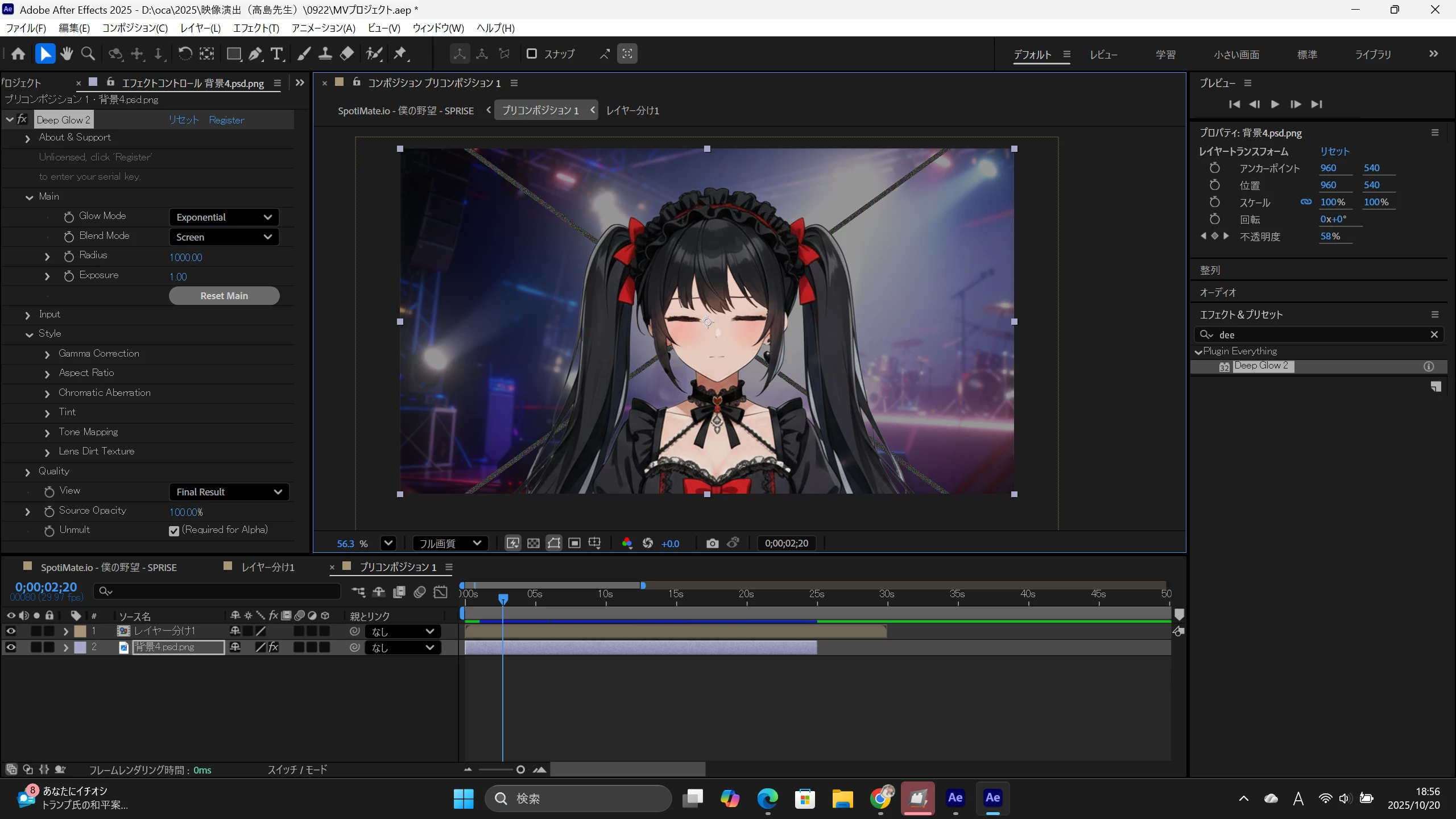The image size is (1456, 819).
Task: Select the Type (T) tool
Action: click(x=276, y=54)
